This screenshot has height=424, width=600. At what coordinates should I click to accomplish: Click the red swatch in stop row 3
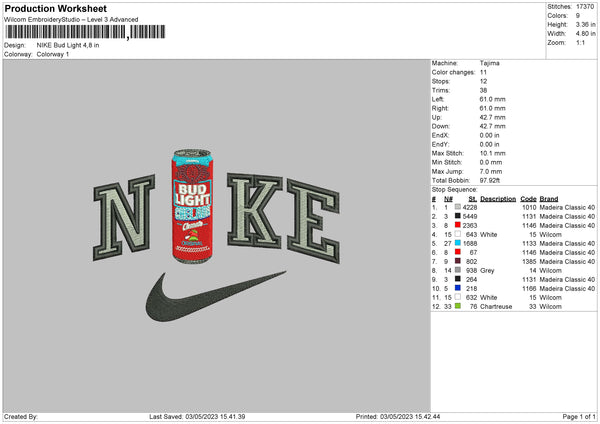(x=458, y=225)
